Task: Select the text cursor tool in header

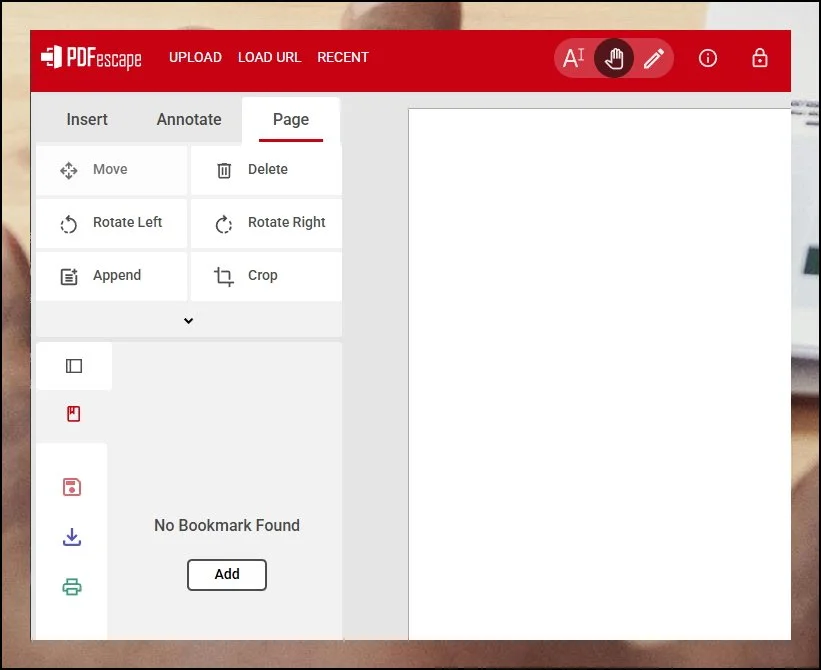Action: coord(574,58)
